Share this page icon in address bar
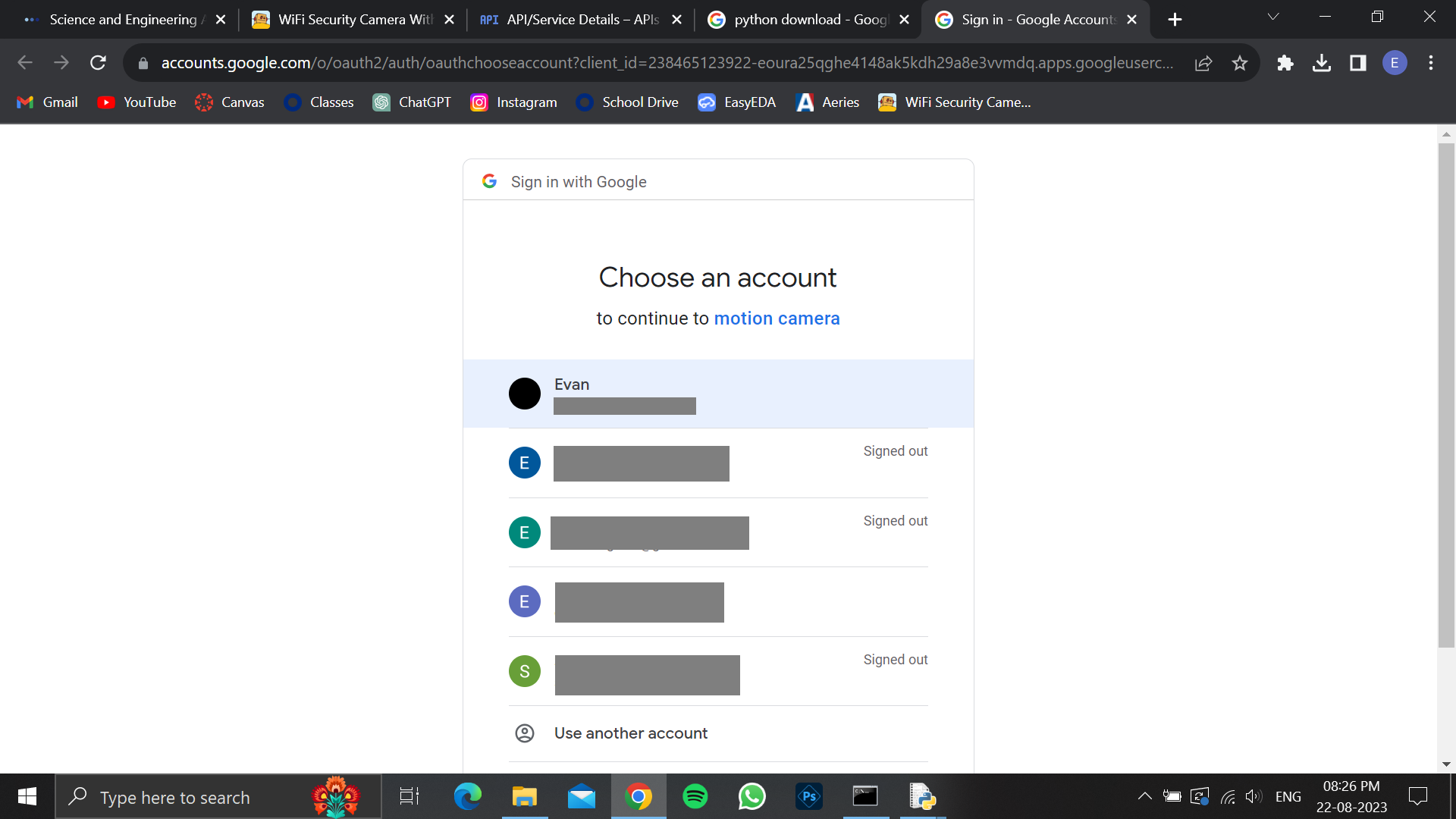The width and height of the screenshot is (1456, 819). (1203, 63)
